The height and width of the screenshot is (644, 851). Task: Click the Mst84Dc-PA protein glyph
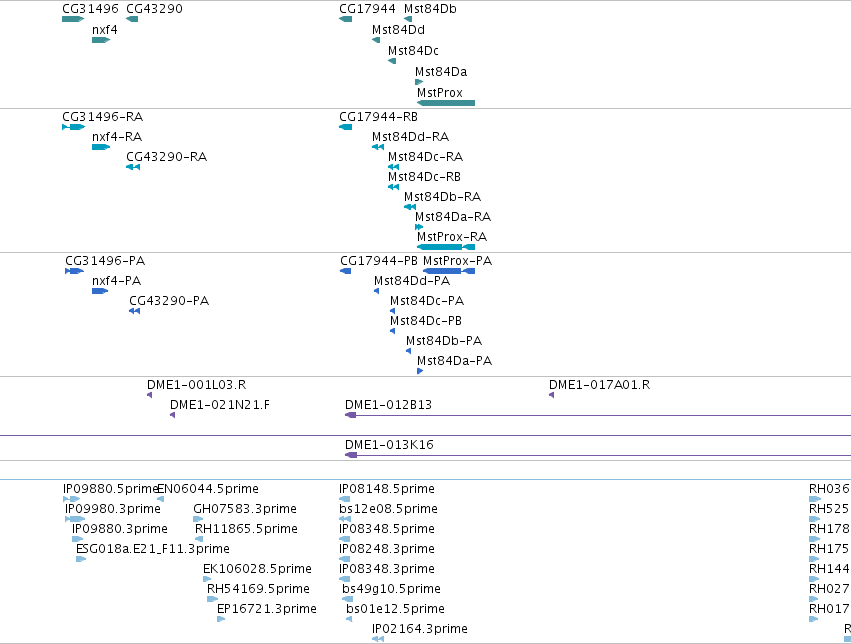392,311
